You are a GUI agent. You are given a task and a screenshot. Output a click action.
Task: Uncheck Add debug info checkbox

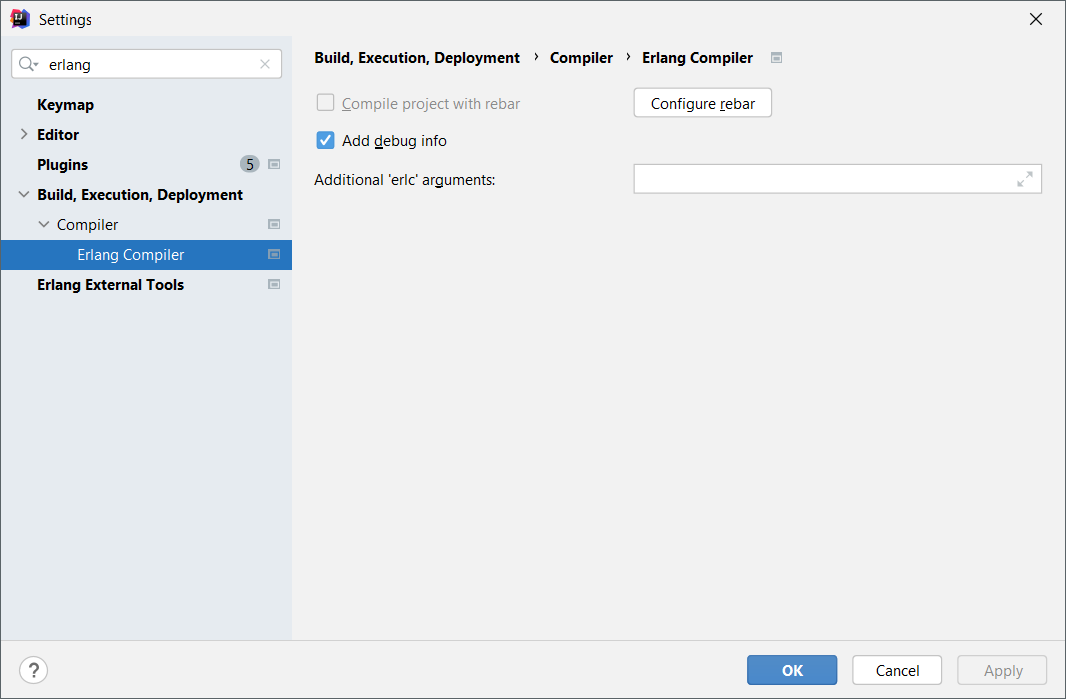coord(325,140)
